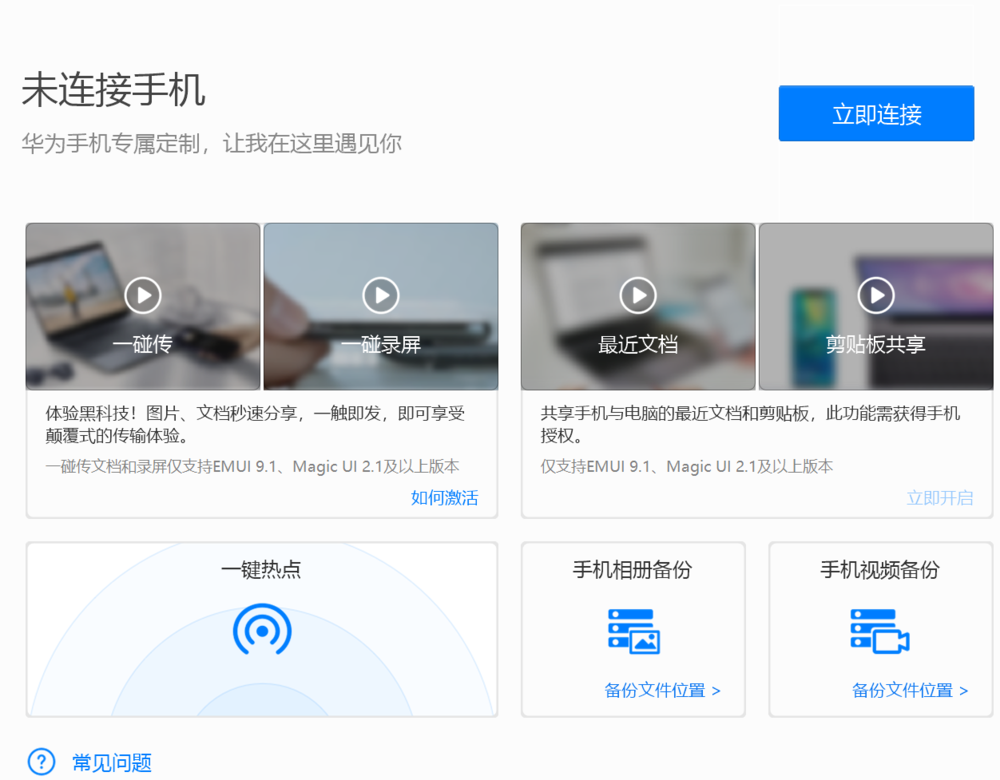
Task: Click the 立即开启 link
Action: point(940,497)
